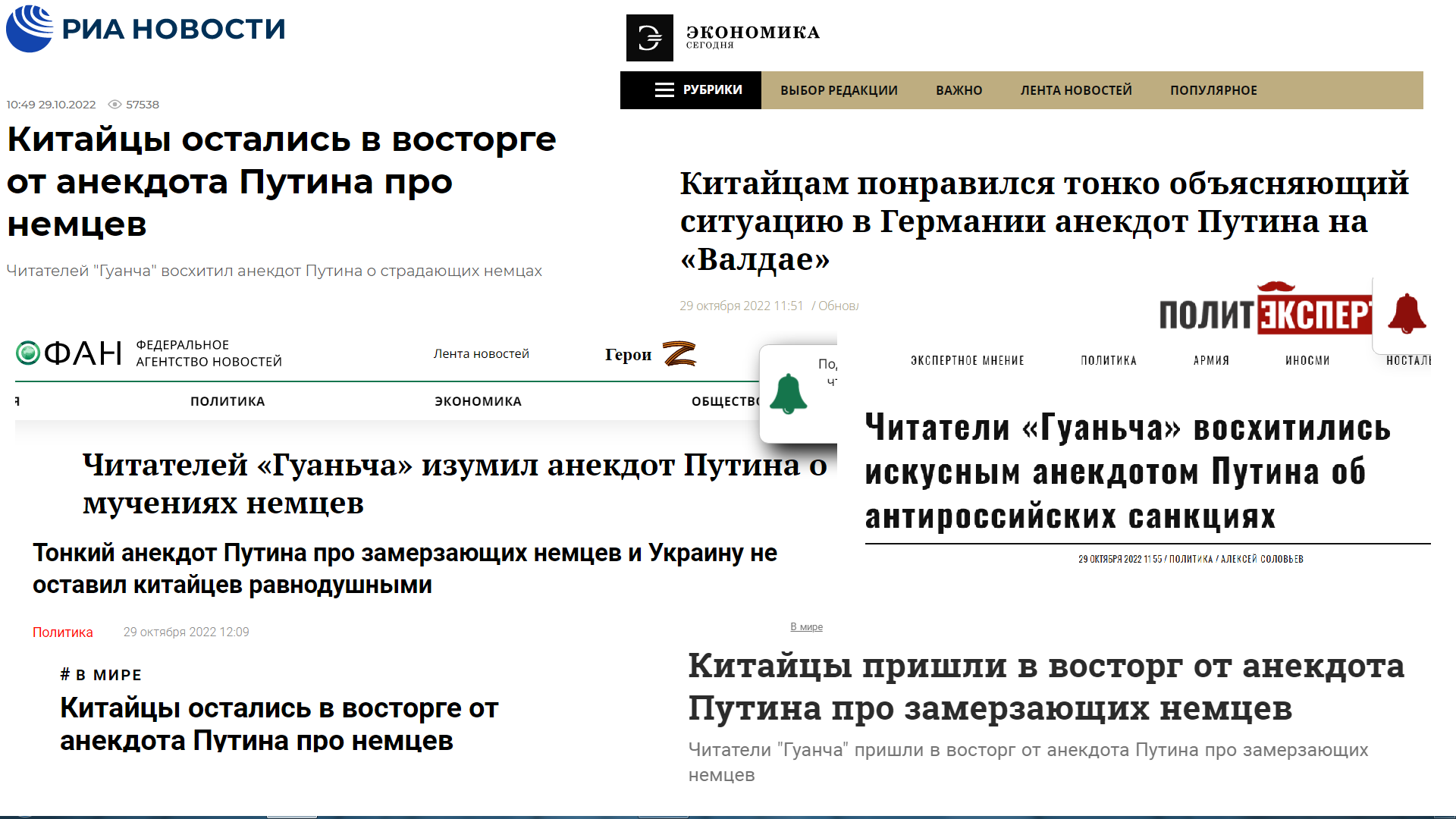Open headline Читатели «Гуаньча» восхитились искусным анекдотом
This screenshot has width=1456, height=819.
(x=1128, y=472)
